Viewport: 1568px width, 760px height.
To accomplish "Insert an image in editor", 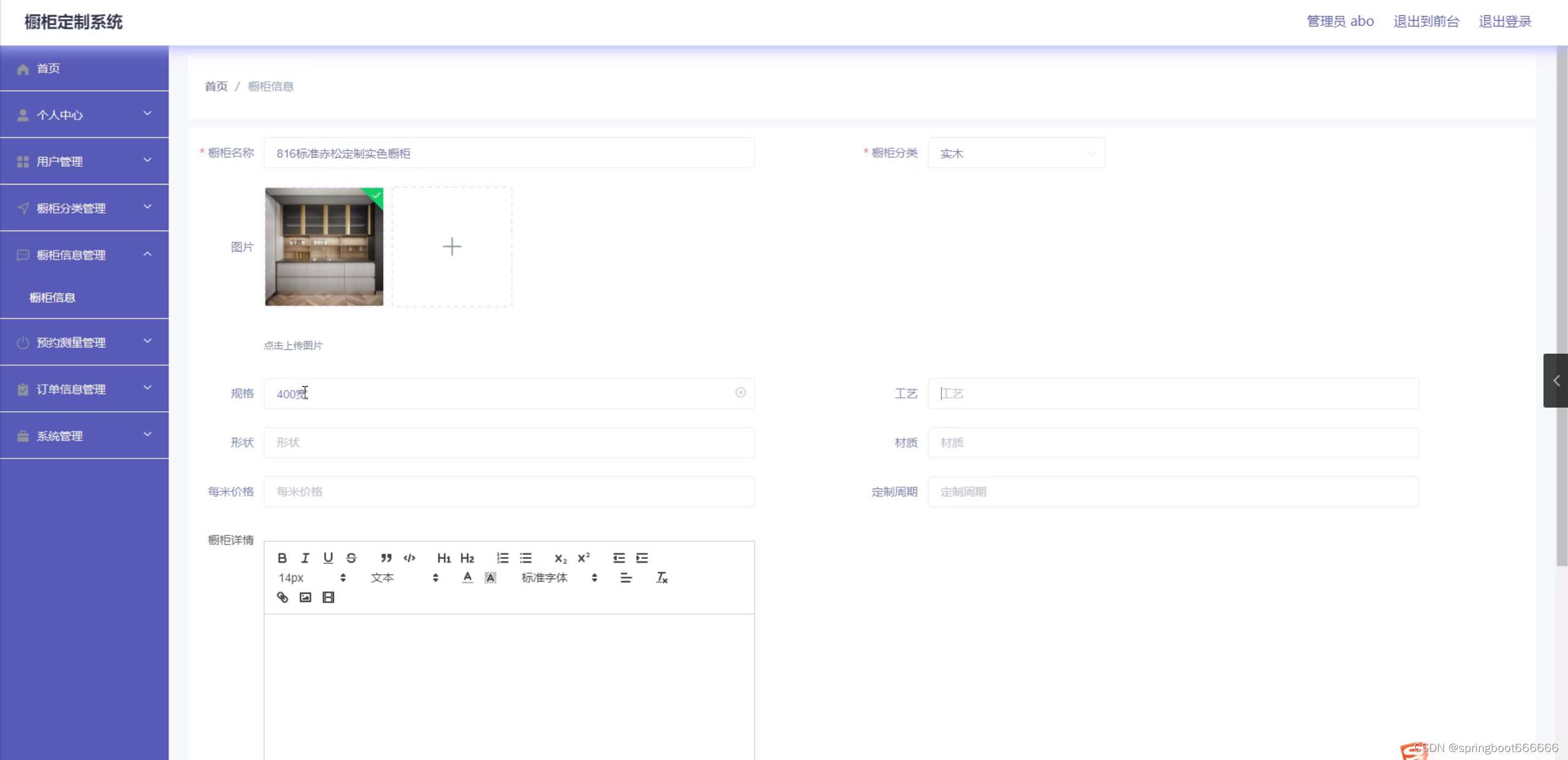I will pos(305,597).
